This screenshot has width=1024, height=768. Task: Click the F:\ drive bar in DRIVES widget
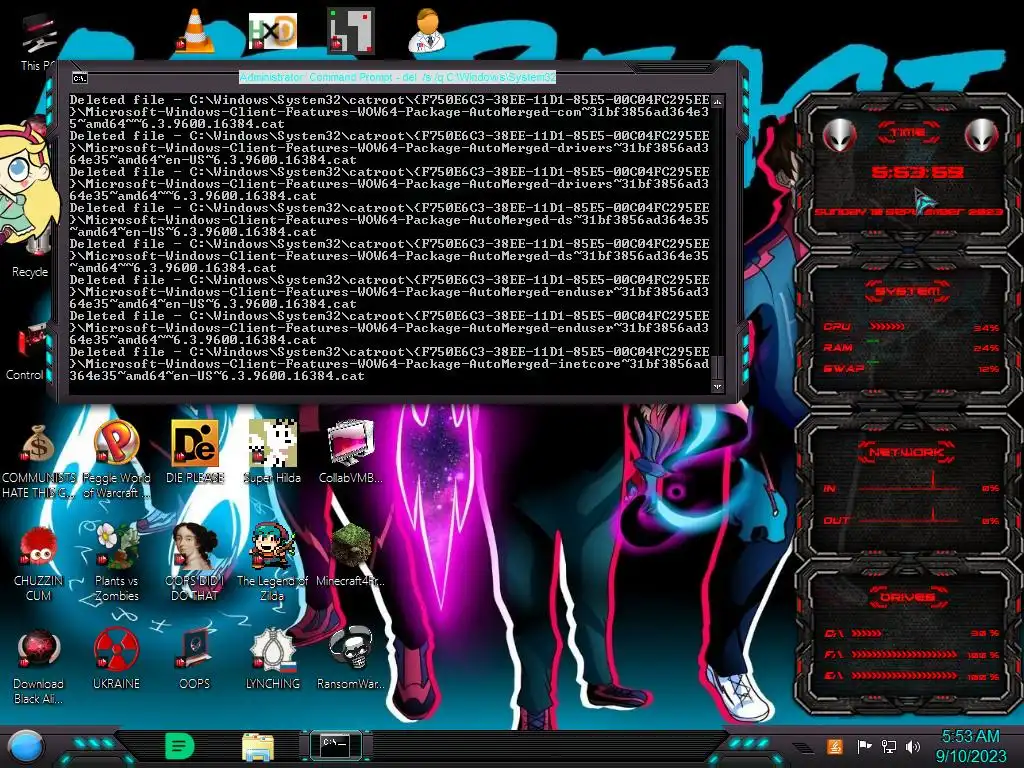coord(905,654)
